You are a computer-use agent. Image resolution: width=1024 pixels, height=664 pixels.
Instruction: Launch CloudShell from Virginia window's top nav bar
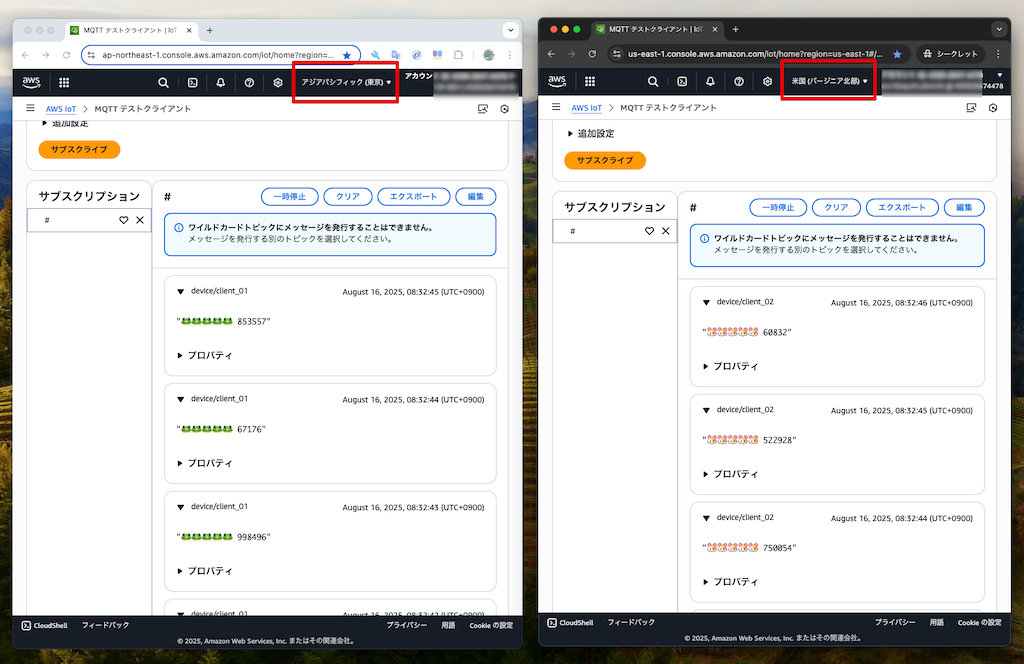click(682, 81)
